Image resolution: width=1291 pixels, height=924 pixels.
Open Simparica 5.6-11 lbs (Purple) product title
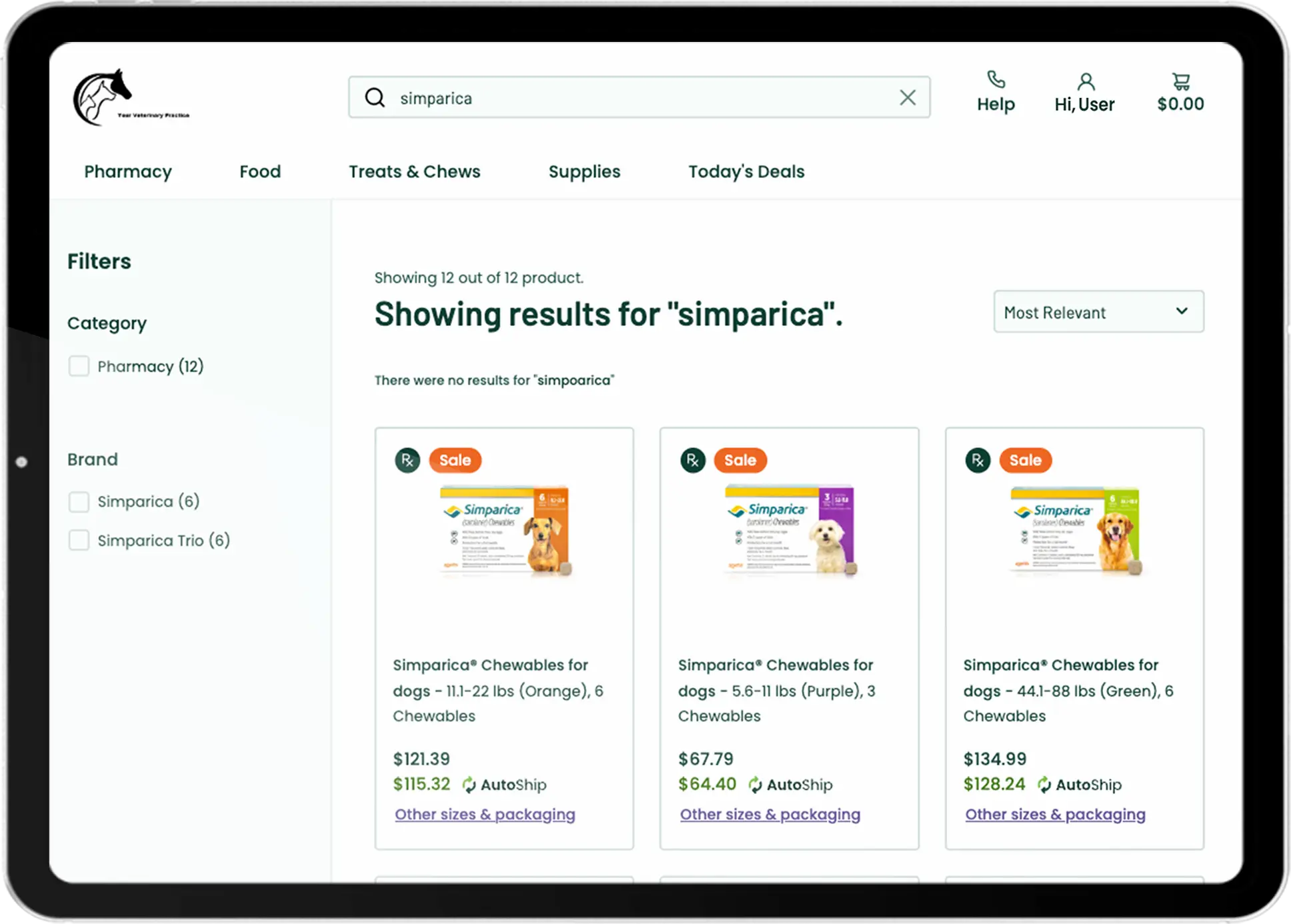777,690
